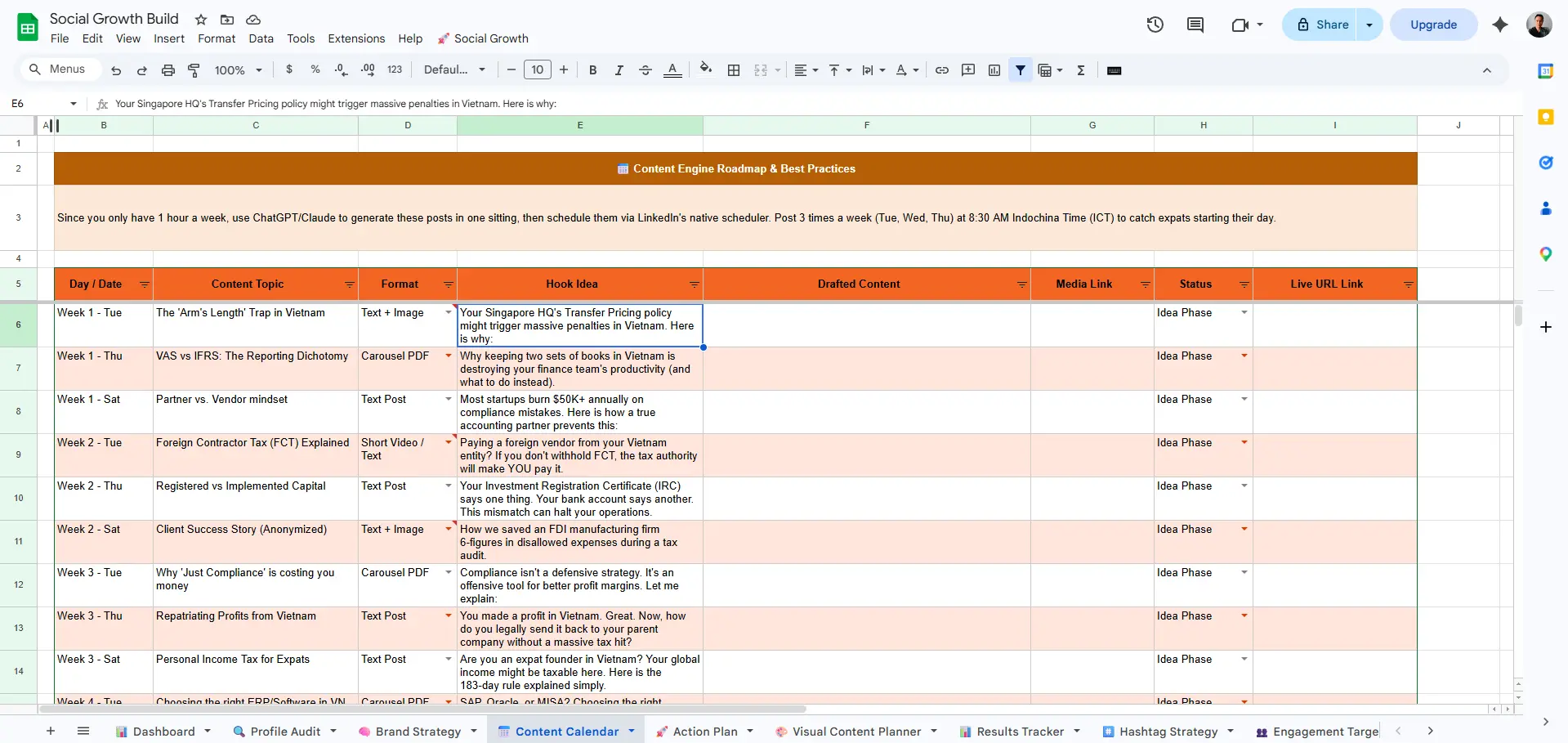Click the Insert chart icon

click(994, 70)
